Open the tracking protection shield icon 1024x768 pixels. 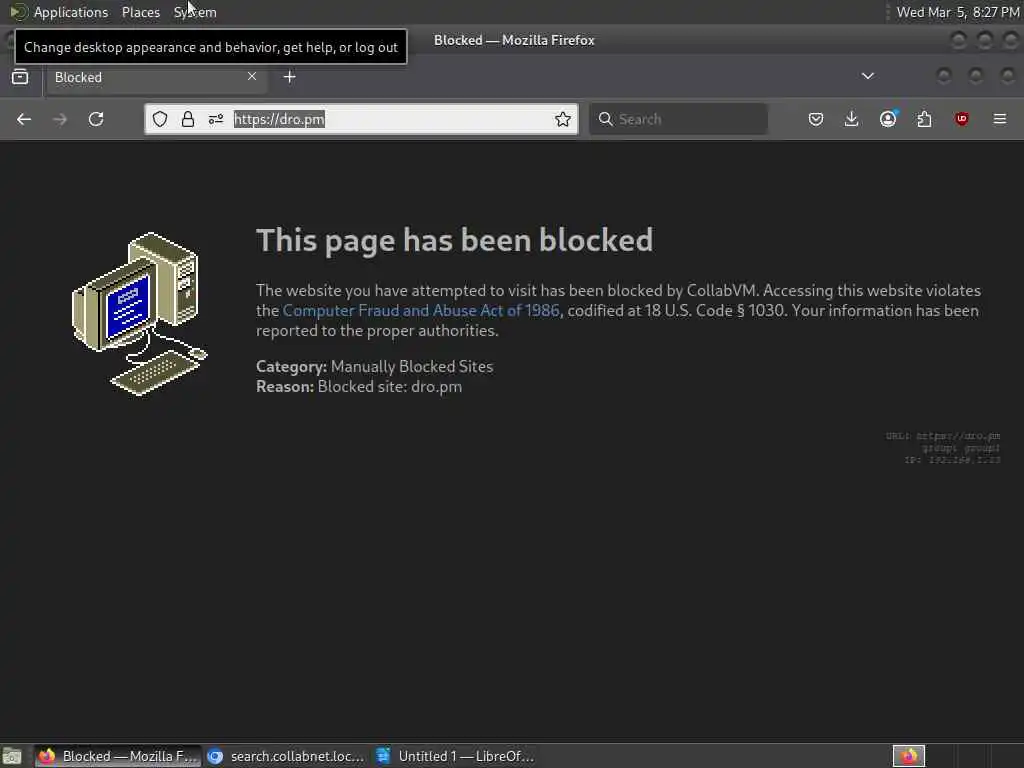click(x=160, y=120)
